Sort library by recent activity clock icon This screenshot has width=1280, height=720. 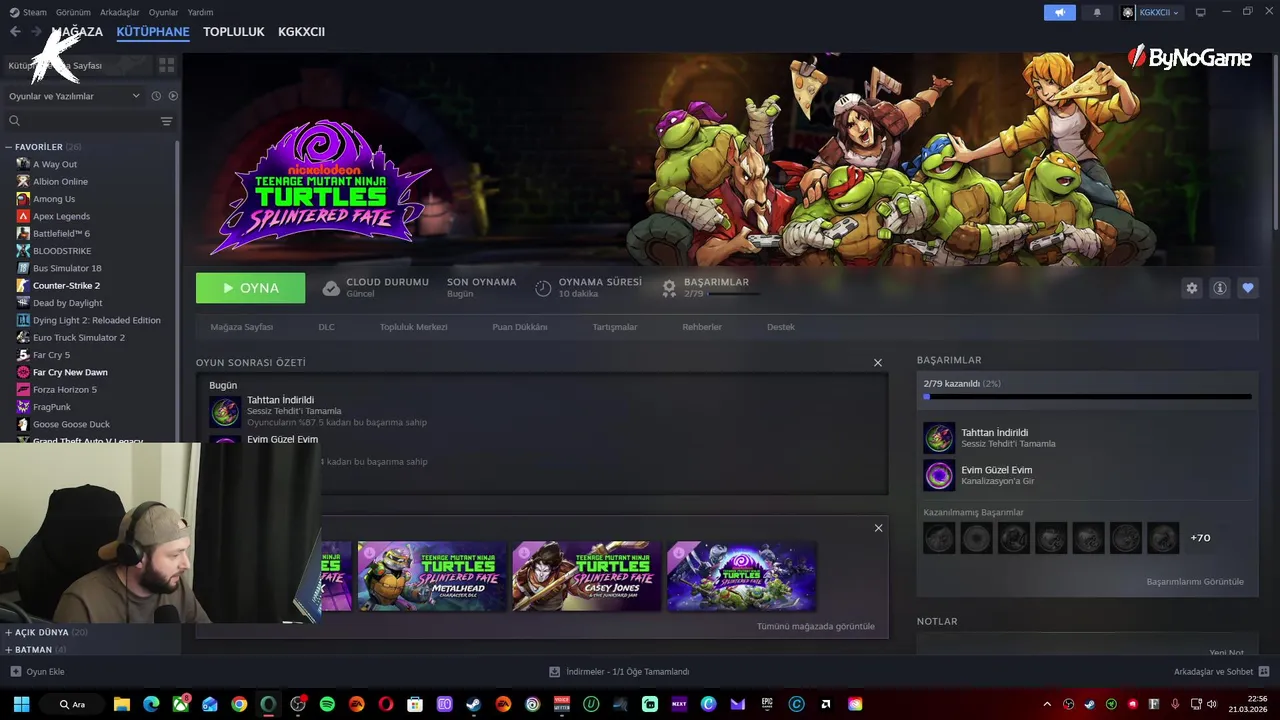click(x=156, y=96)
